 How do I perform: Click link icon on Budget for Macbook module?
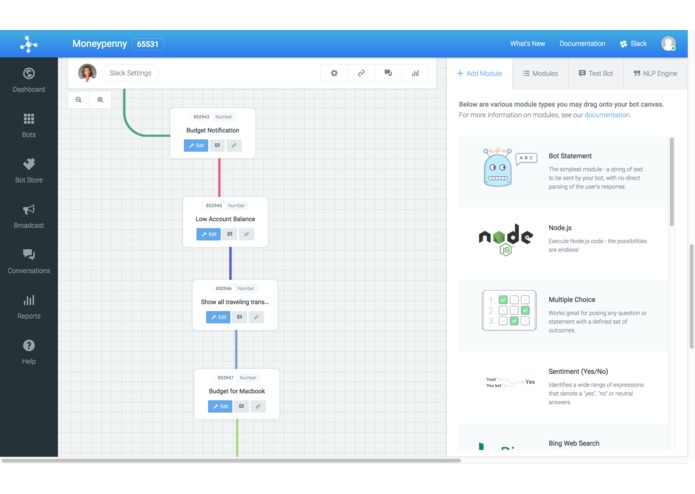click(x=258, y=406)
